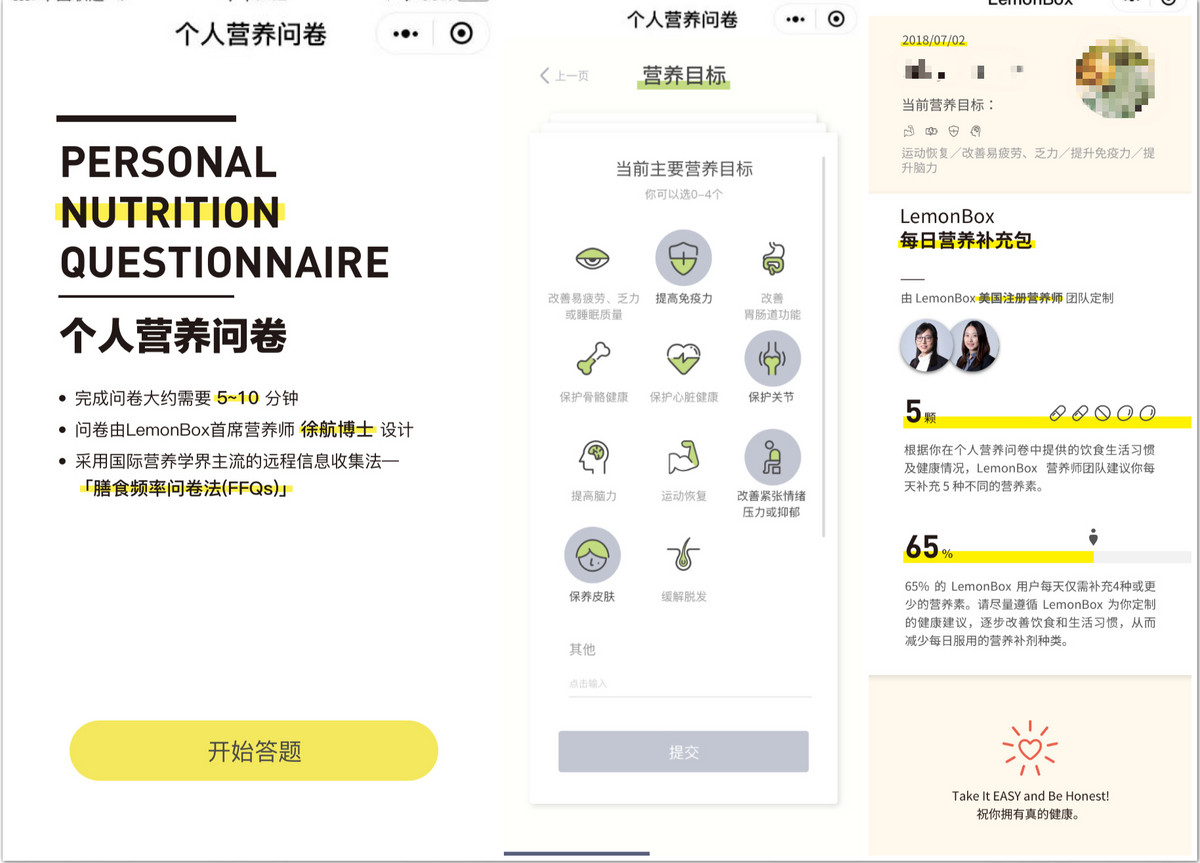The height and width of the screenshot is (863, 1200).
Task: Select the 缓解脱发 hair follicle icon
Action: [683, 556]
